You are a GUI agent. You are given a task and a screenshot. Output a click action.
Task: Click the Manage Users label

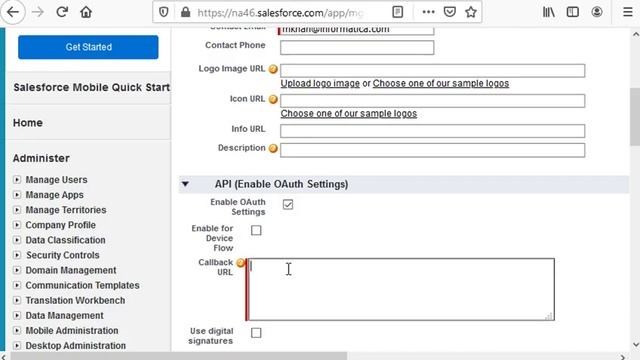[56, 180]
